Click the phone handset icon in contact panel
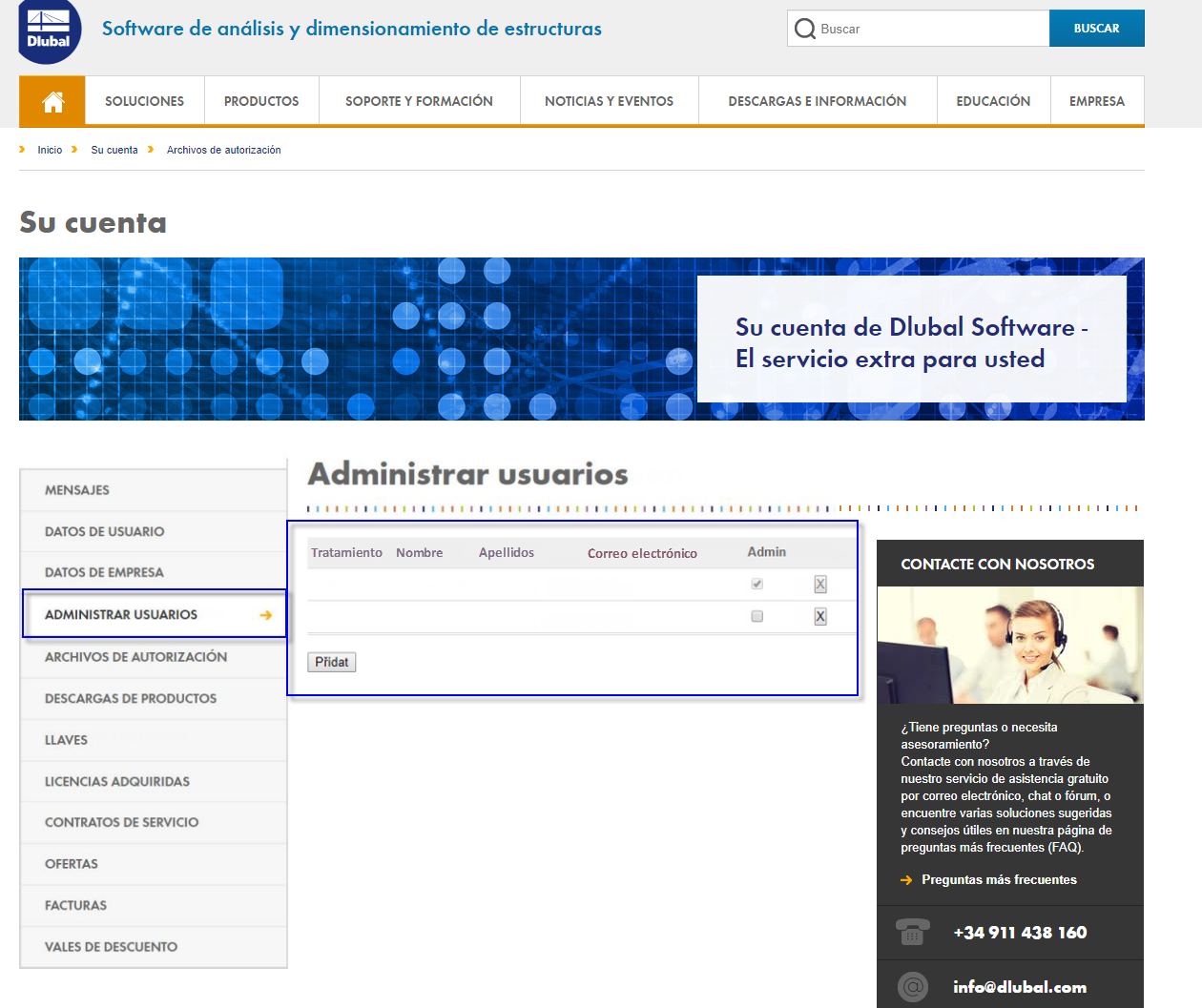Screen dimensions: 1202x1008 coord(913,933)
